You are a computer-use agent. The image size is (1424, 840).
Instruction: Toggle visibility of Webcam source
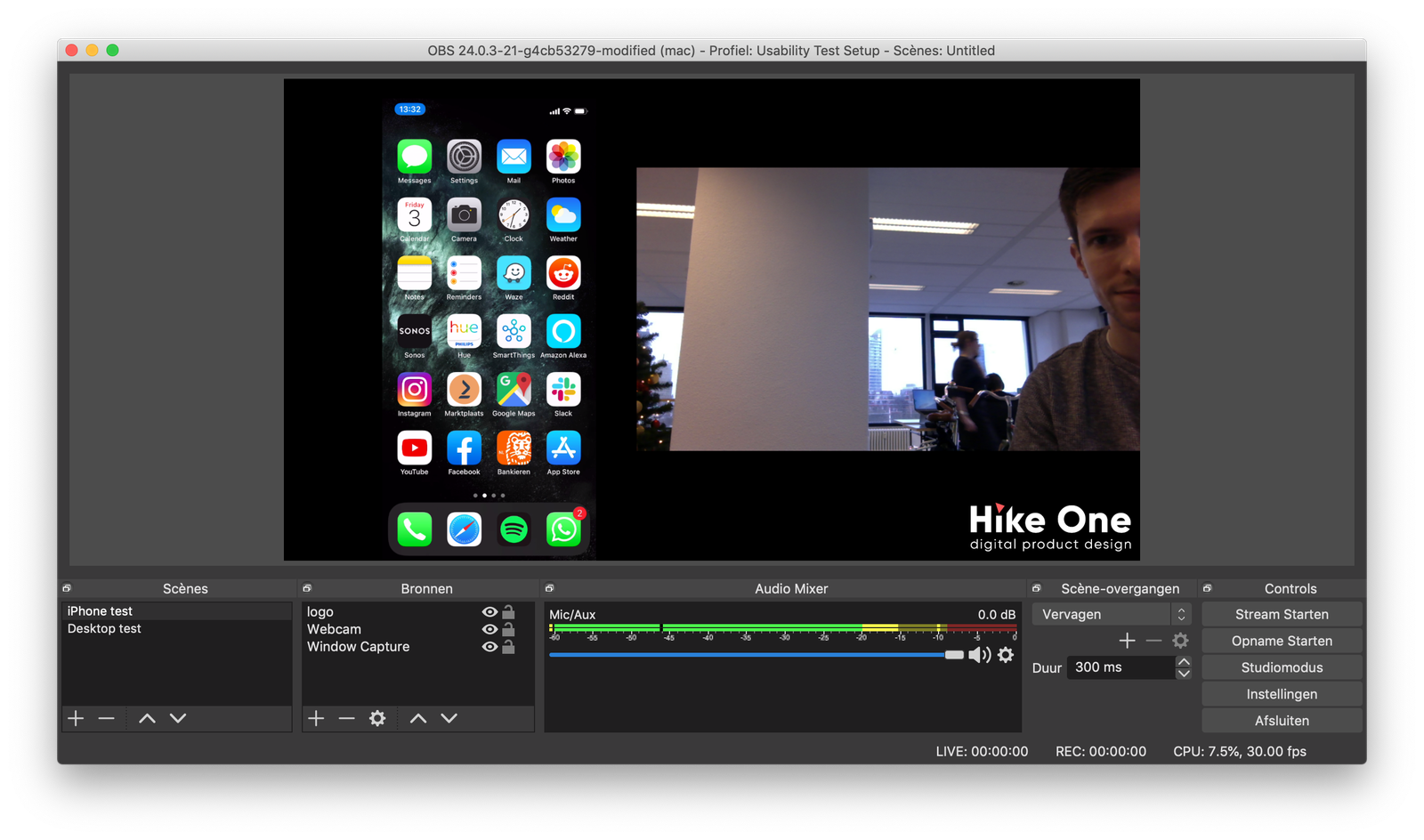(489, 629)
